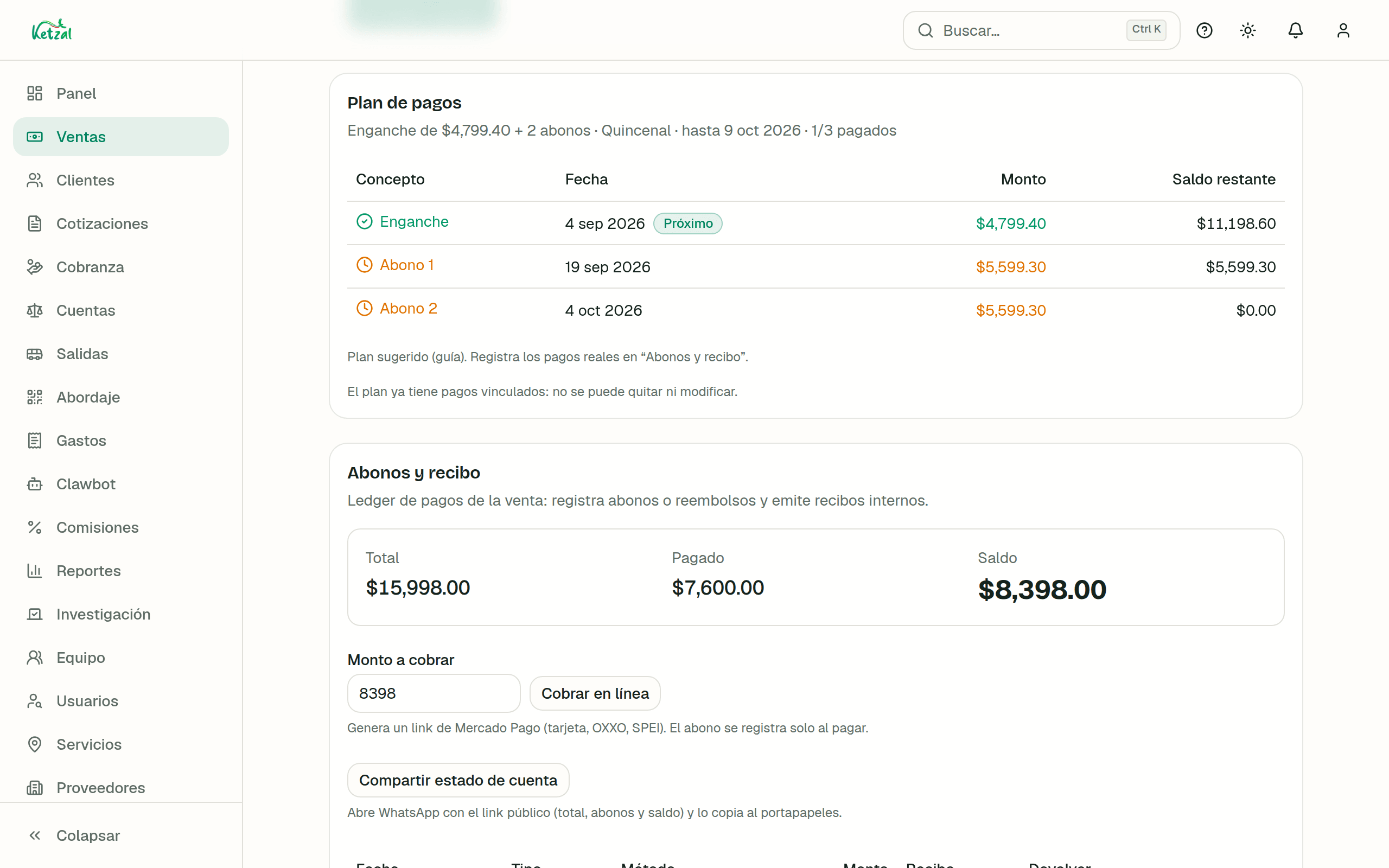Screen dimensions: 1389x868
Task: Open the help question mark icon
Action: coord(1204,30)
